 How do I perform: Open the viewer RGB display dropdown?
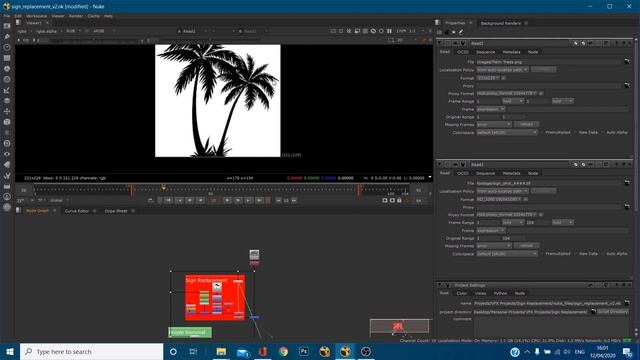73,31
